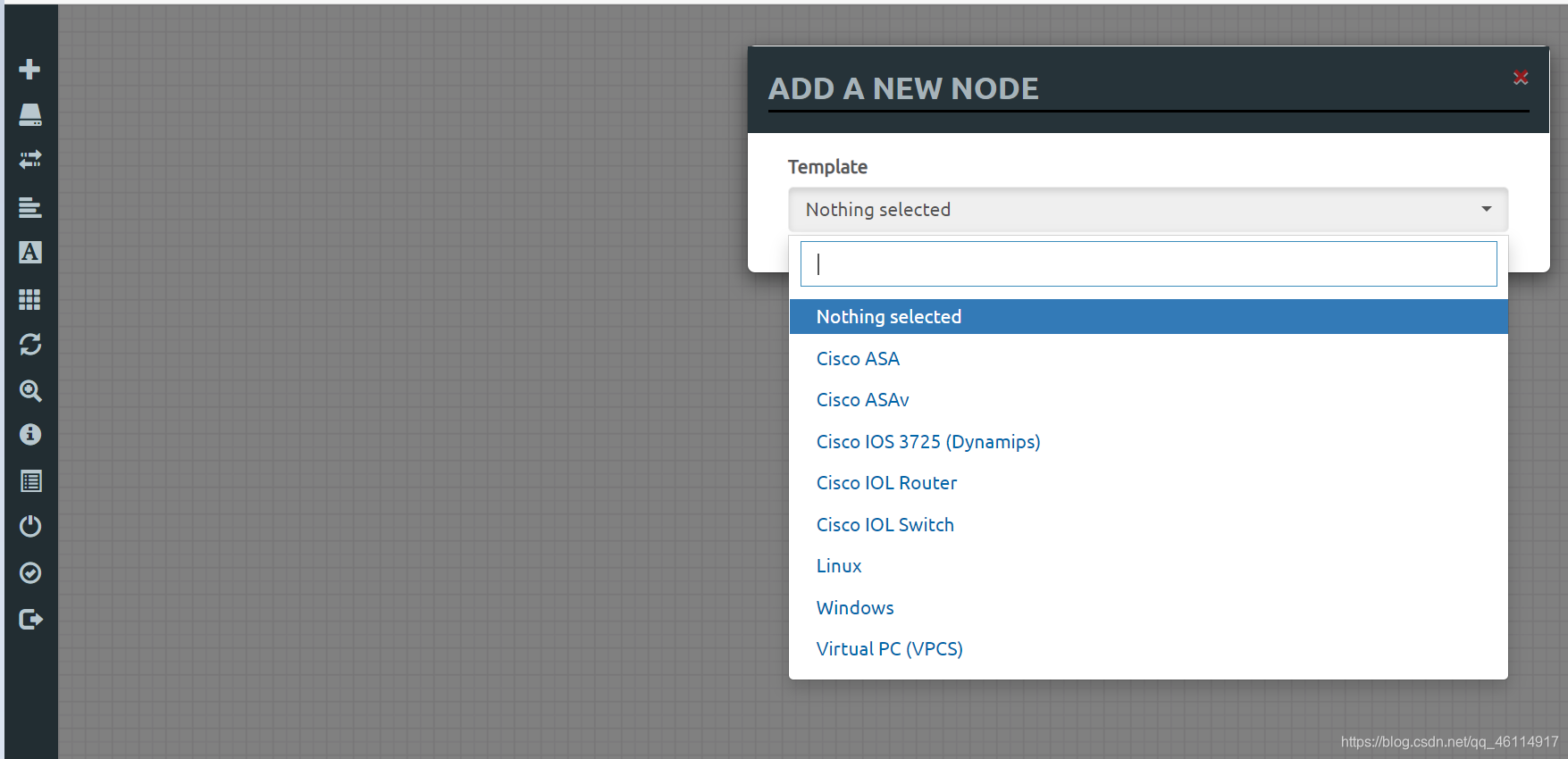Open the Networks arrows icon in sidebar
Screen dimensions: 1568x759
[x=29, y=160]
